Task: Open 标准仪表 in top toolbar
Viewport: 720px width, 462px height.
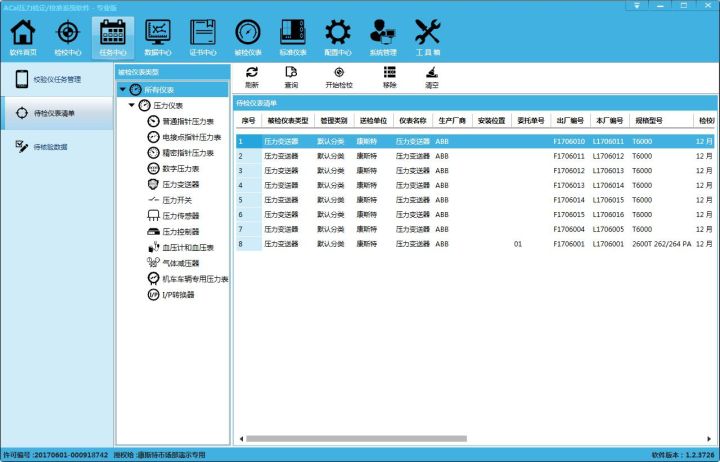Action: (292, 37)
